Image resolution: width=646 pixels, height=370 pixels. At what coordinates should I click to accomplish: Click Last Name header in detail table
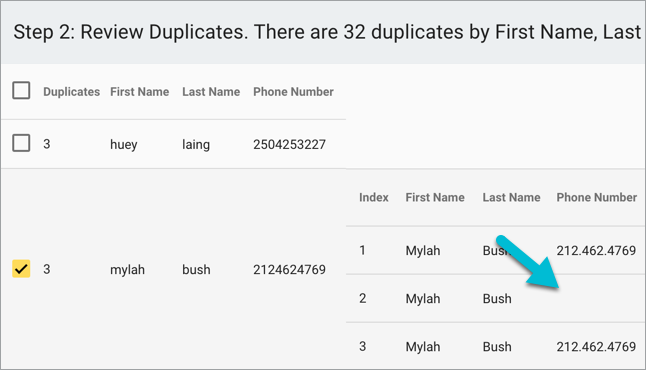tap(511, 197)
